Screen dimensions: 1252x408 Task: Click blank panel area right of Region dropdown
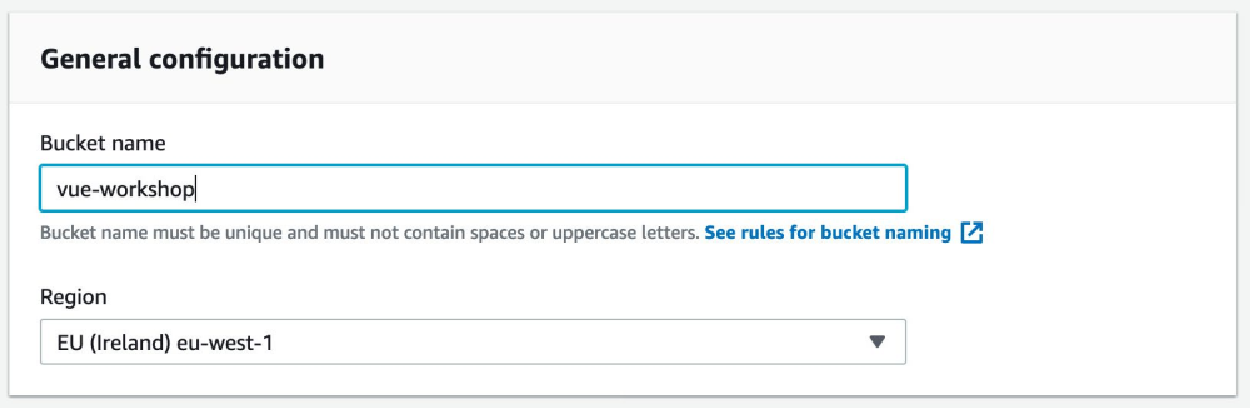(1070, 342)
